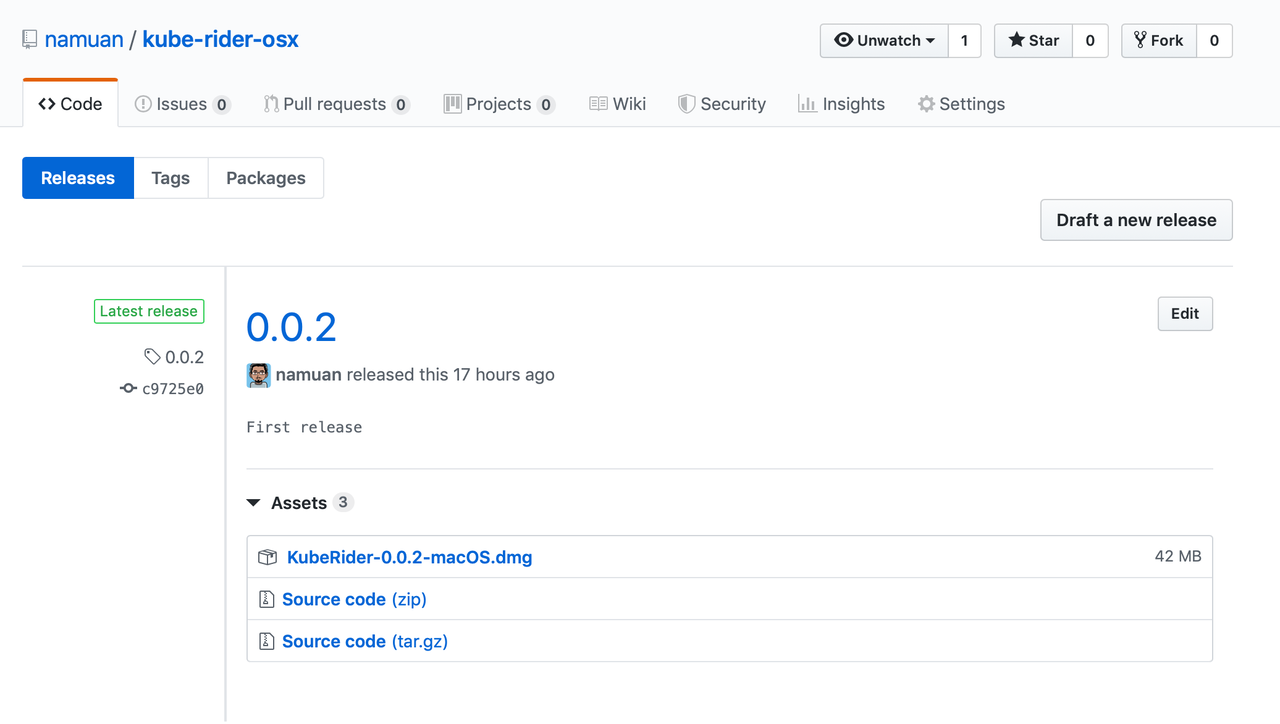Open the Unwatch dropdown
The image size is (1280, 724).
(884, 40)
